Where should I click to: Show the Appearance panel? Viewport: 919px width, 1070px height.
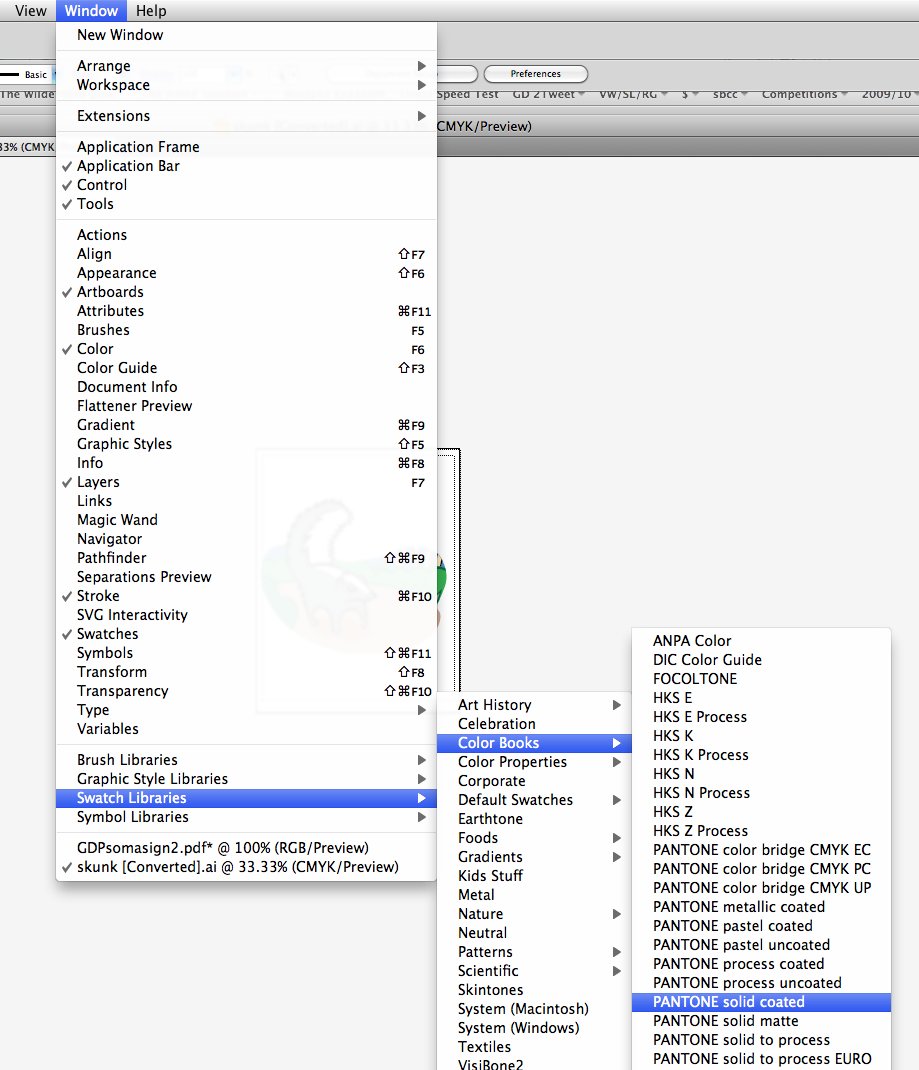(246, 273)
